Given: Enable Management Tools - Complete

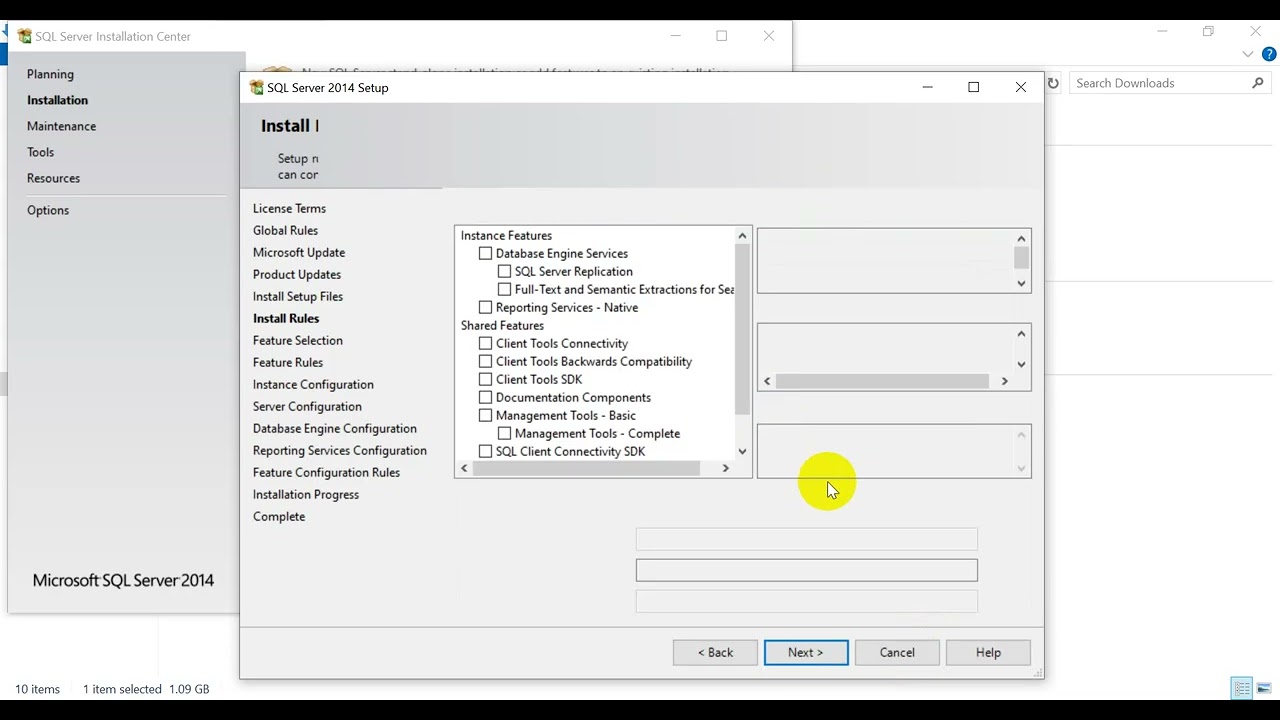Looking at the screenshot, I should [504, 434].
